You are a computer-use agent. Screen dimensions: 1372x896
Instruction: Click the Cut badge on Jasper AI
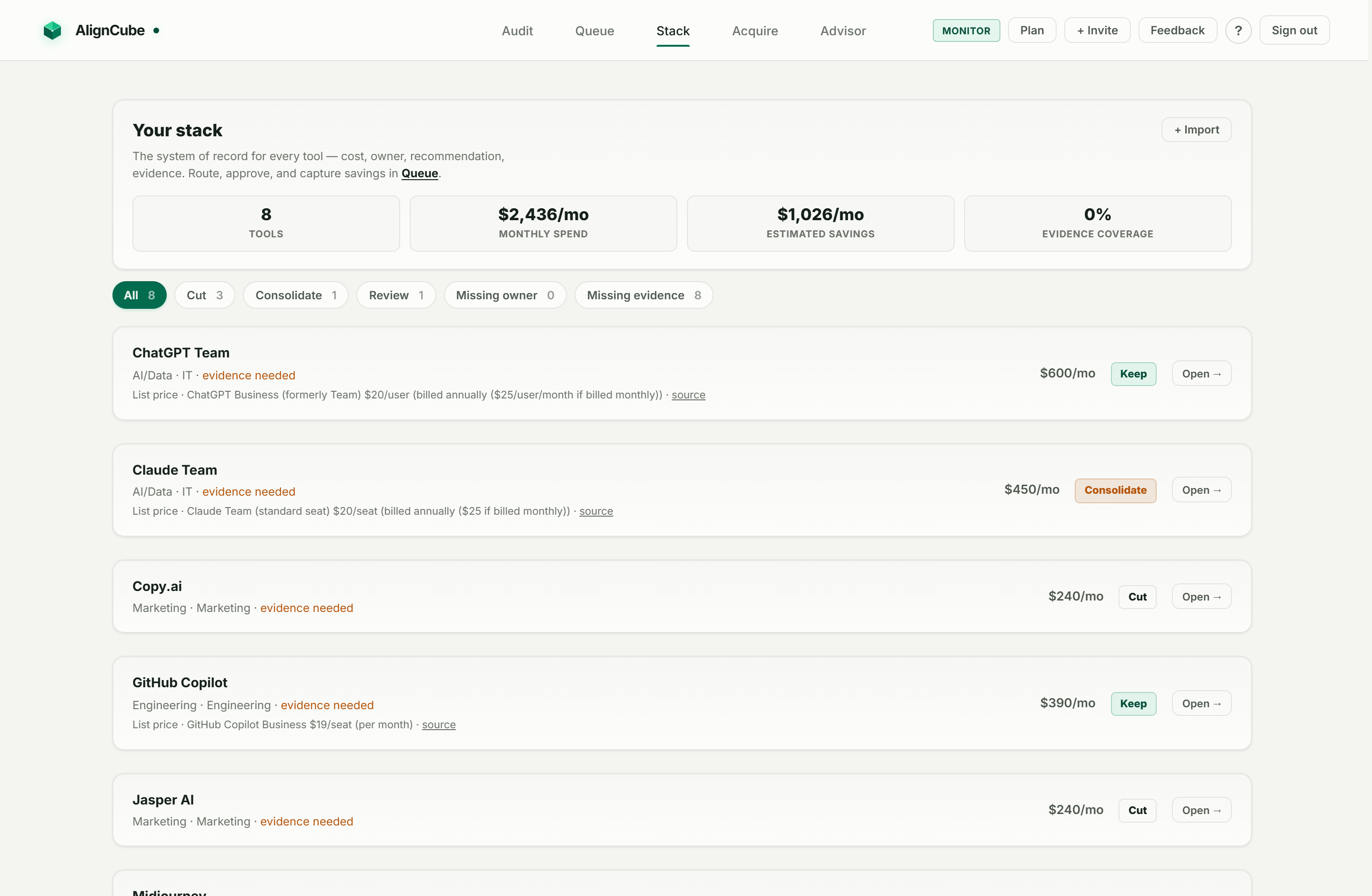coord(1137,810)
